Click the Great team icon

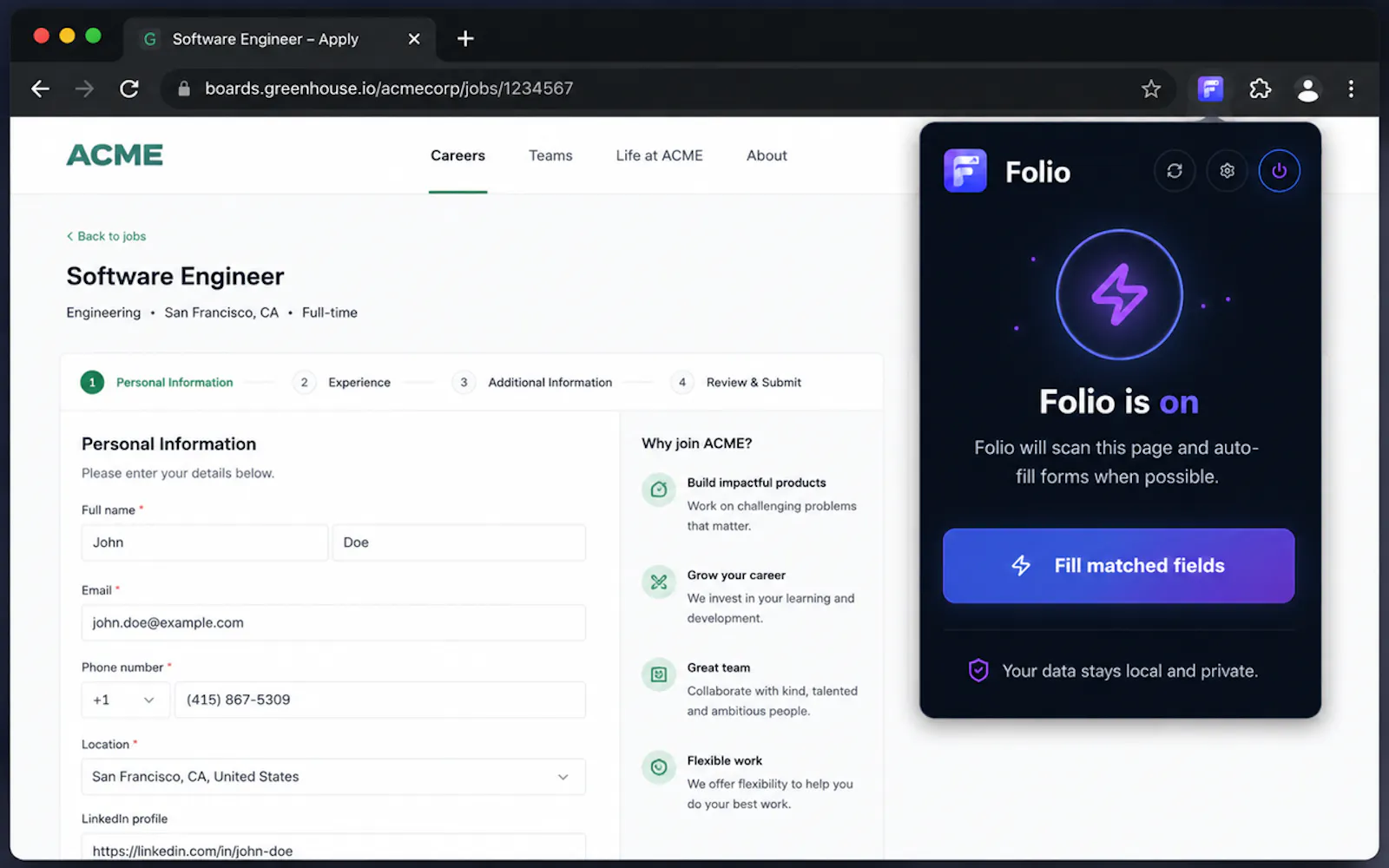click(659, 674)
